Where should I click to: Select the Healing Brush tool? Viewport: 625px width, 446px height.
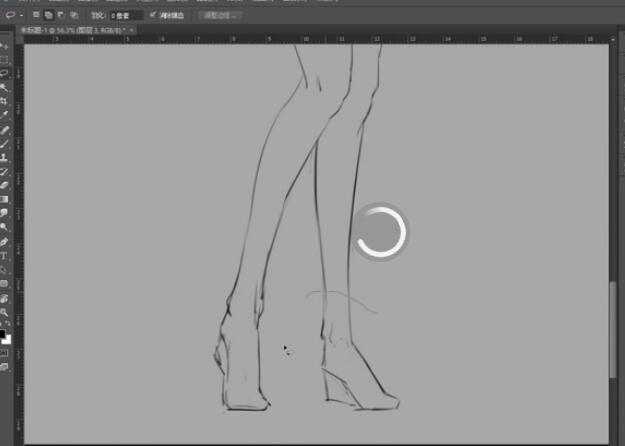tap(4, 130)
